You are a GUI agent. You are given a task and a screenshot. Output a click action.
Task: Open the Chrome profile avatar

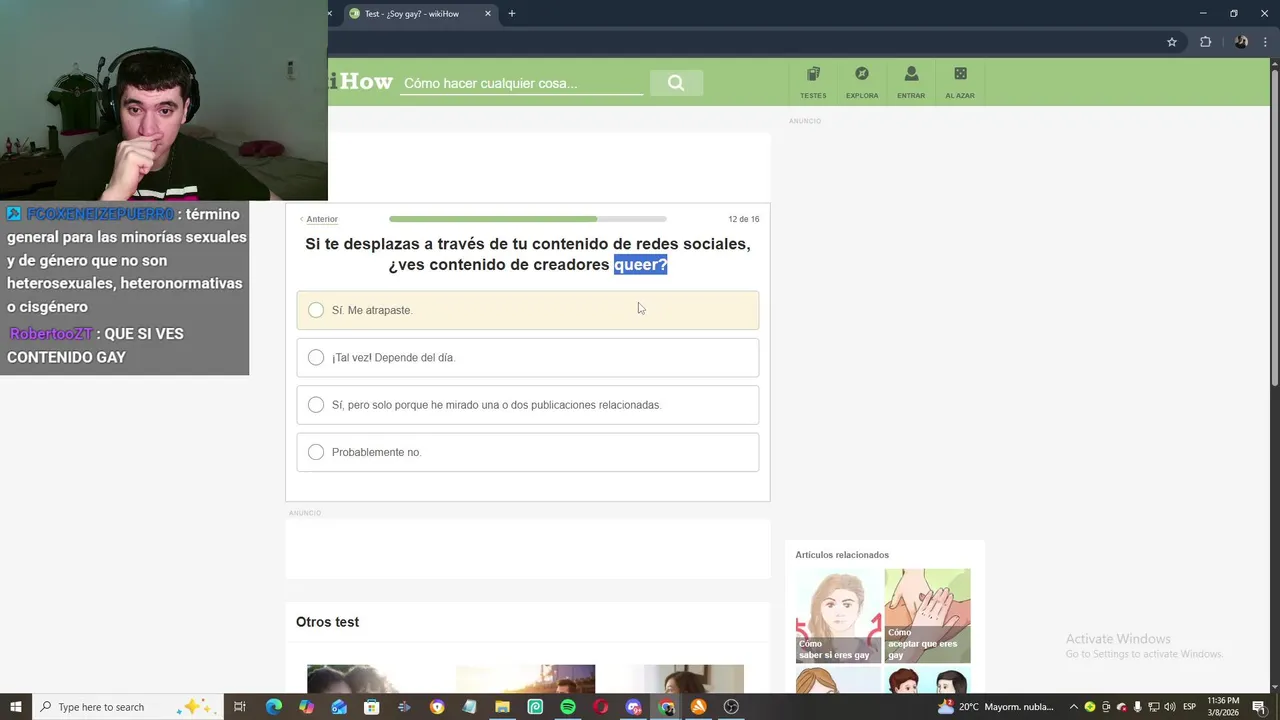[1241, 42]
